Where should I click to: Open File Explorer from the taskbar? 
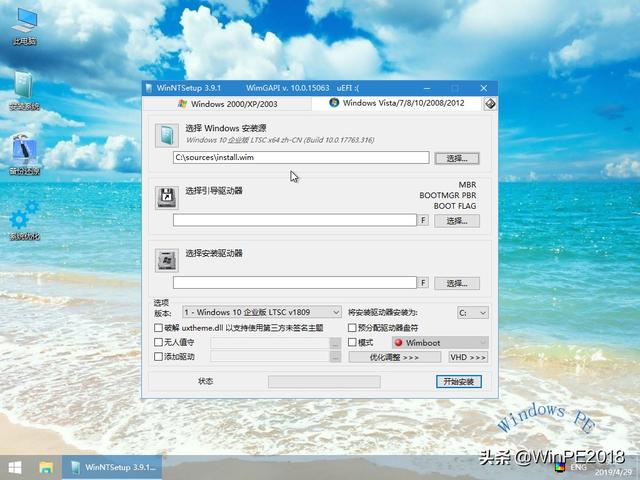tap(46, 468)
